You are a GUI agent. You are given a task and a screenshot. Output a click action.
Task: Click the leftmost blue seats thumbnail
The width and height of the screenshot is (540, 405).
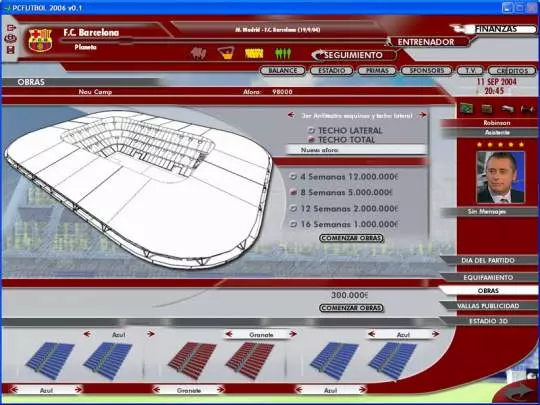click(50, 360)
